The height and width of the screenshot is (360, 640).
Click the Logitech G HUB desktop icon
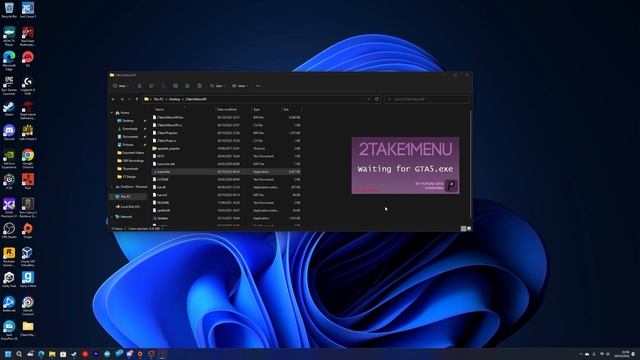[x=28, y=86]
